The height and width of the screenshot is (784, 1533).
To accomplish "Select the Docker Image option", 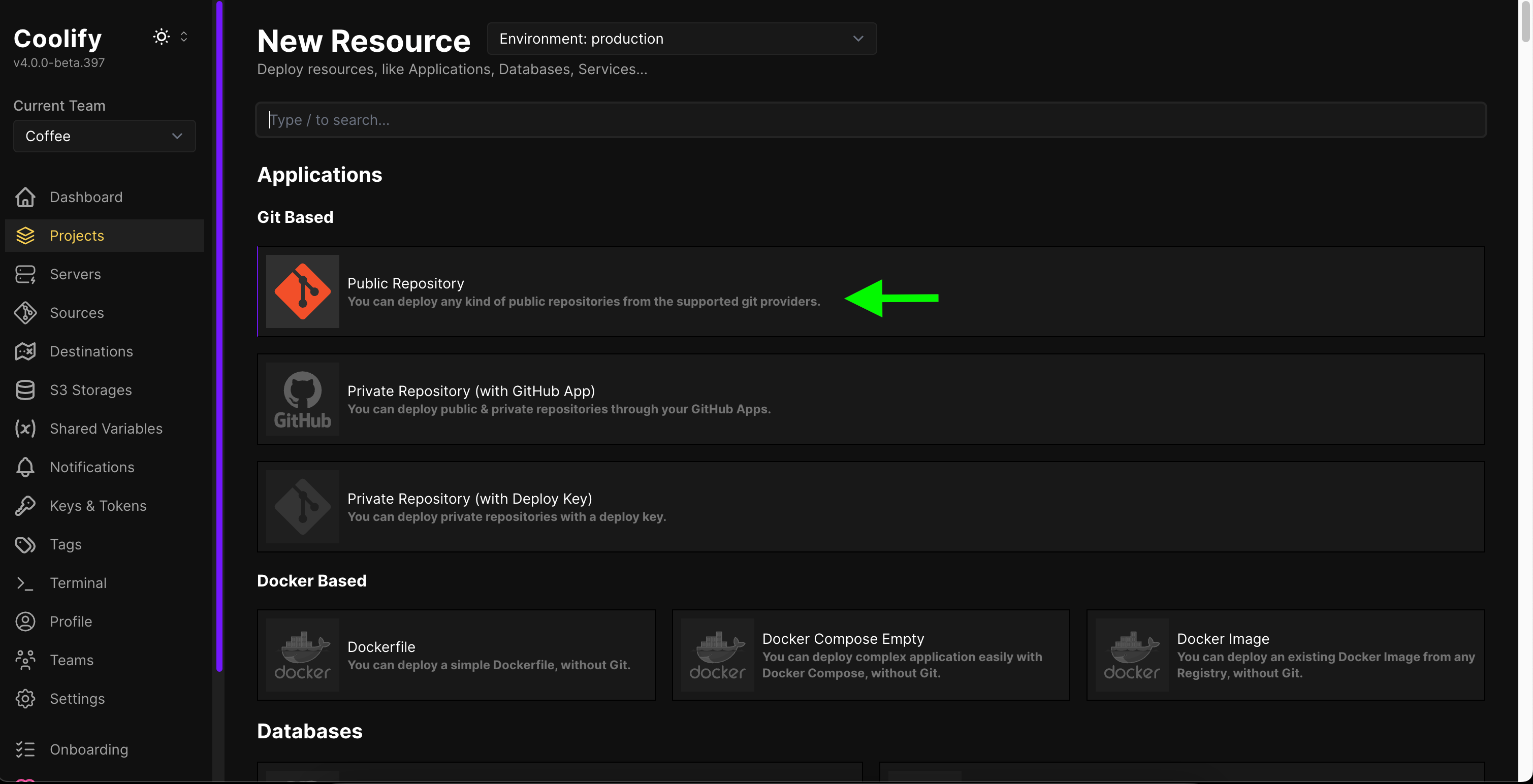I will tap(1286, 655).
